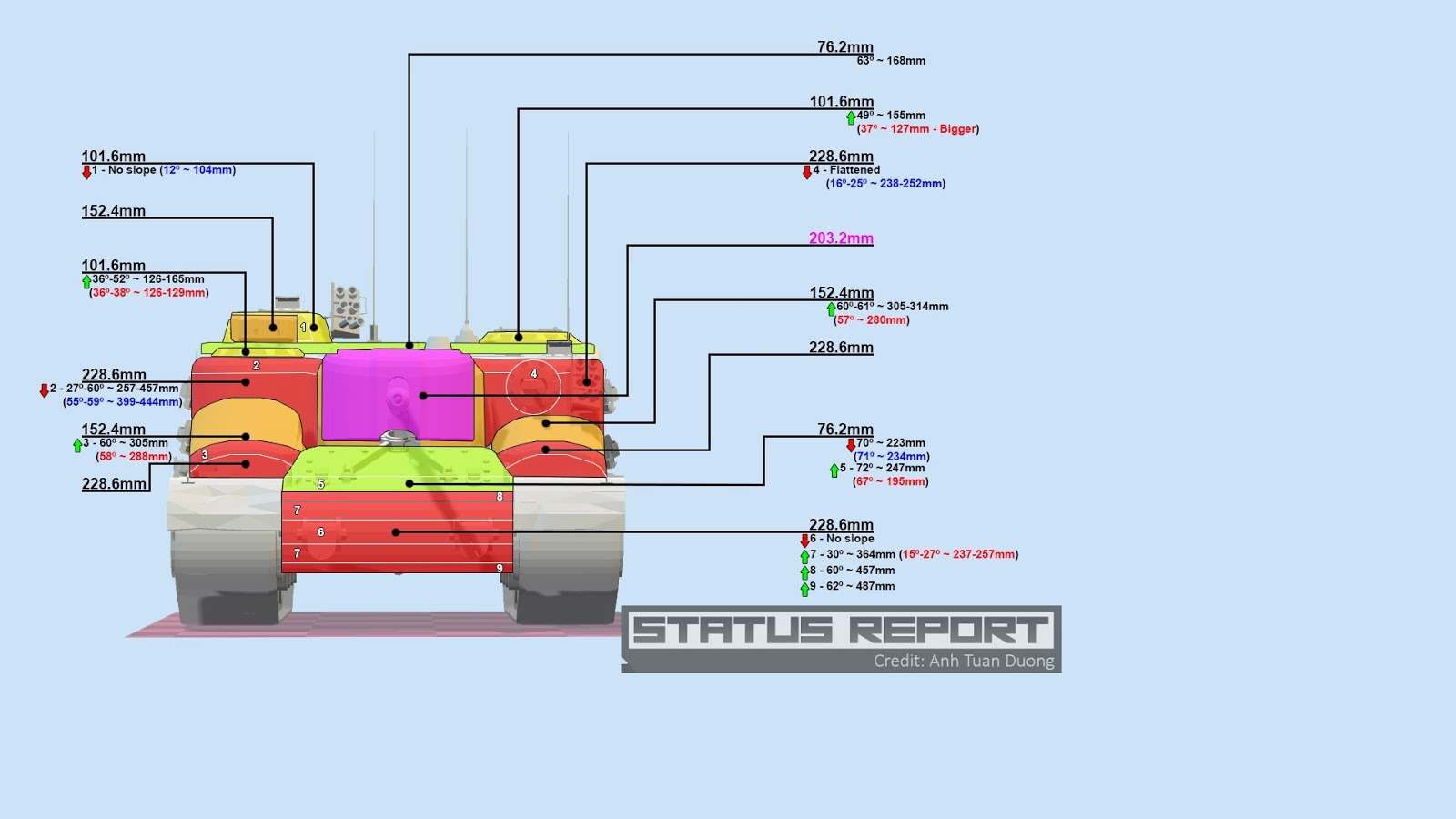Click the green arrow beside "9 - 62° ~ 487mm"
The height and width of the screenshot is (819, 1456).
(x=804, y=589)
